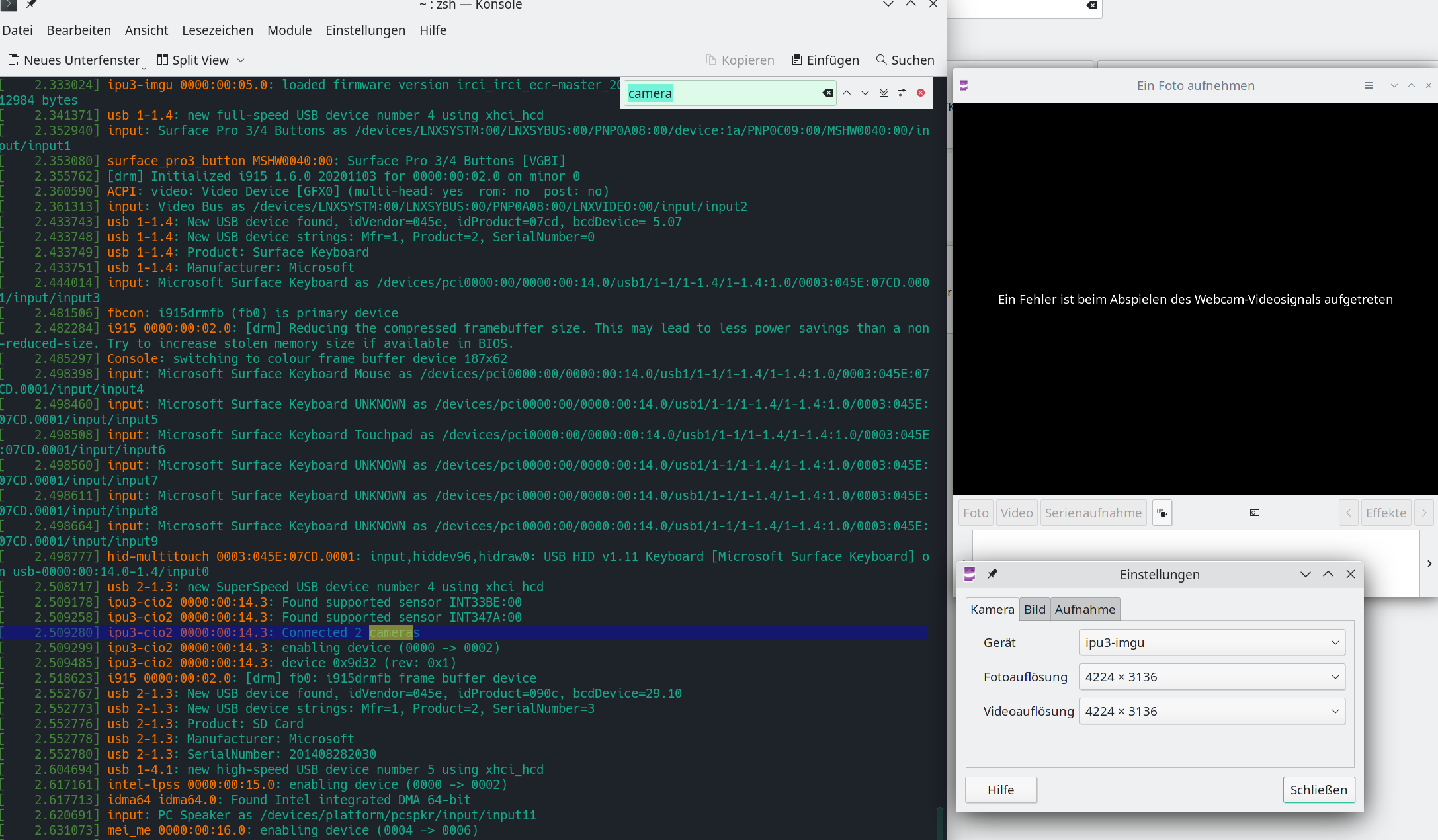Enable Serienaufnahme burst mode

click(x=1093, y=513)
